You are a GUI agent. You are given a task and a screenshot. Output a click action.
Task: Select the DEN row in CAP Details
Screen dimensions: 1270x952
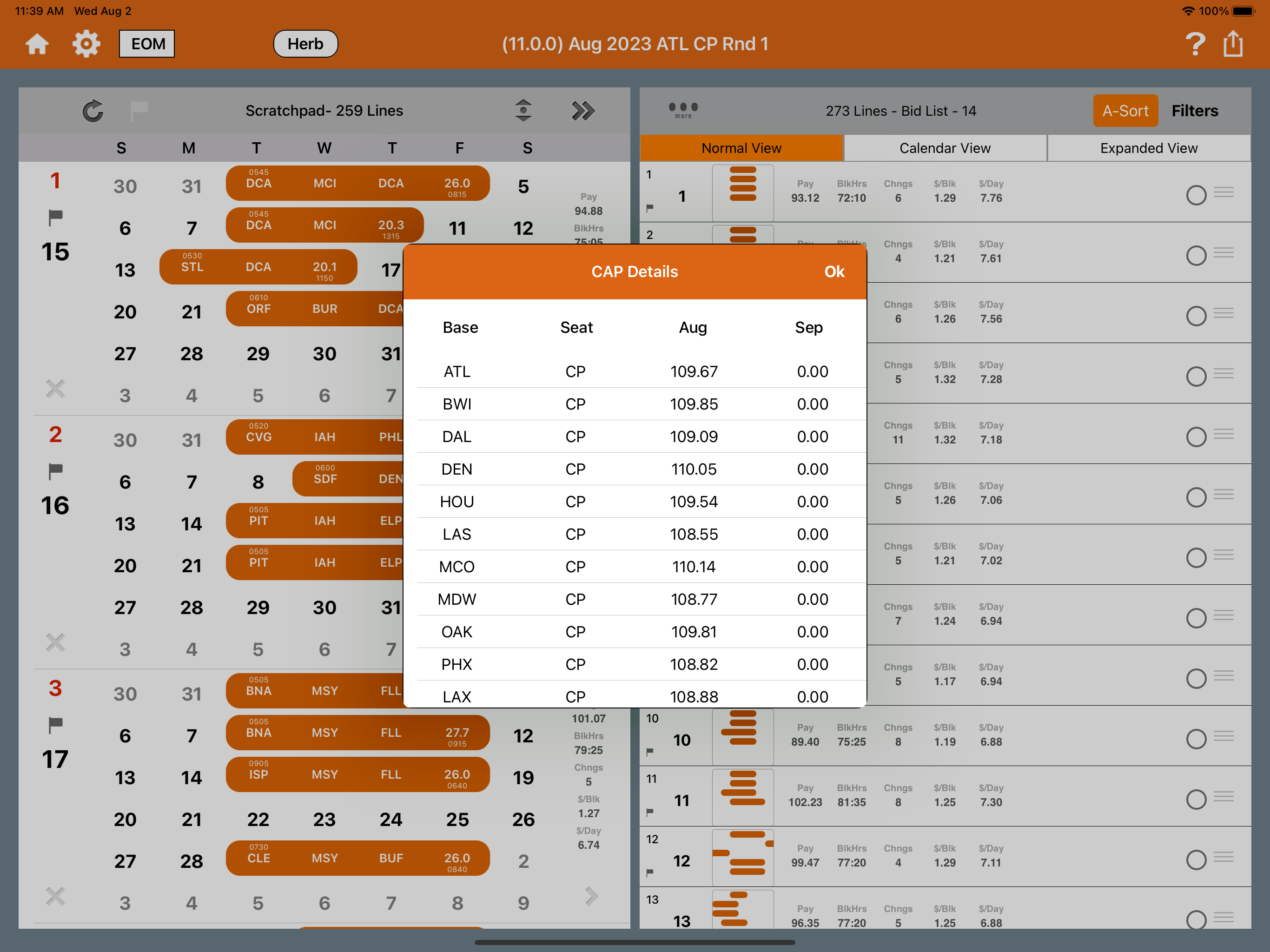pos(635,469)
